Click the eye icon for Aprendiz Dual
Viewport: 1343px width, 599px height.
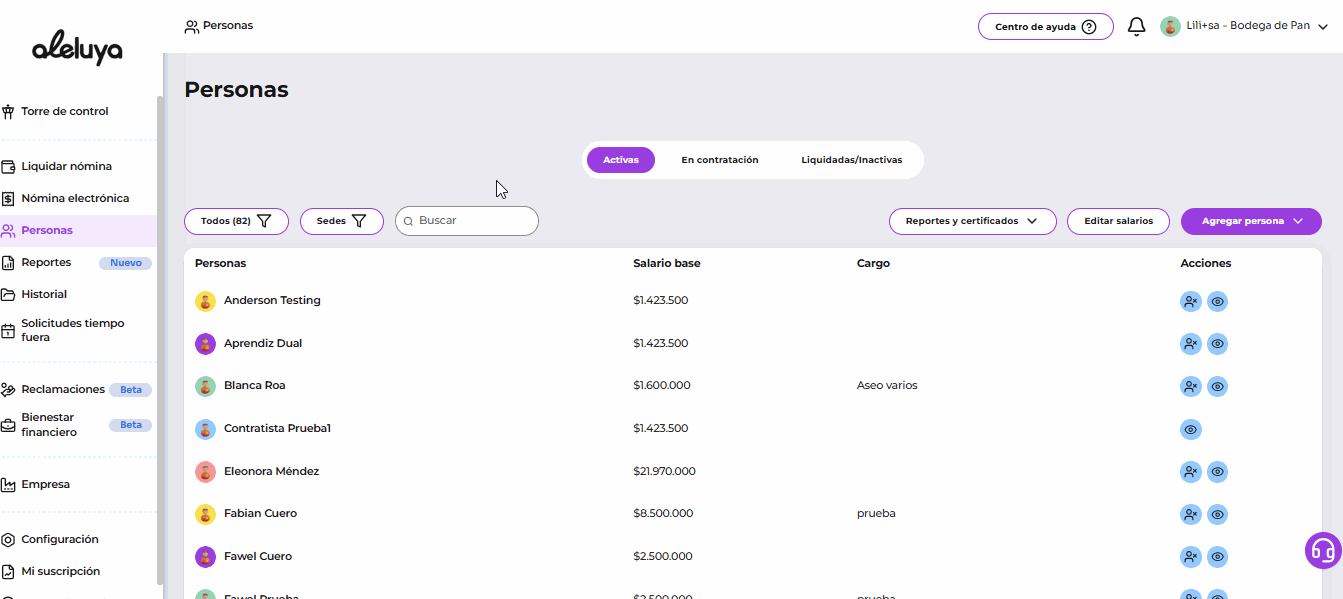(x=1217, y=344)
